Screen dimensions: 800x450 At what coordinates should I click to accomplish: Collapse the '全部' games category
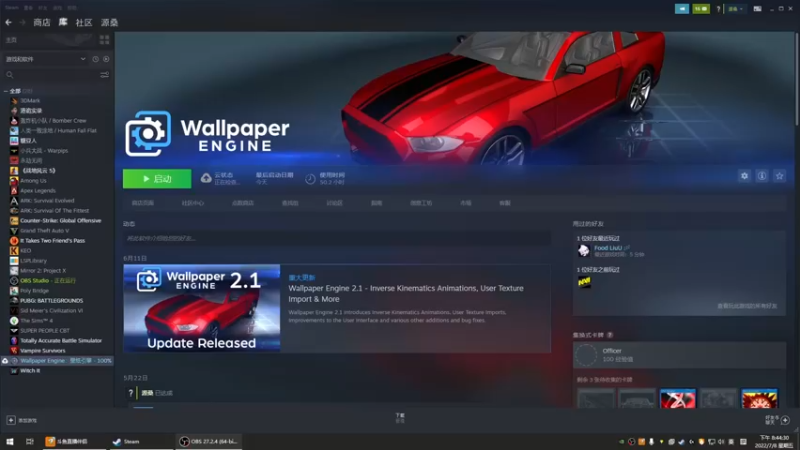[x=6, y=91]
